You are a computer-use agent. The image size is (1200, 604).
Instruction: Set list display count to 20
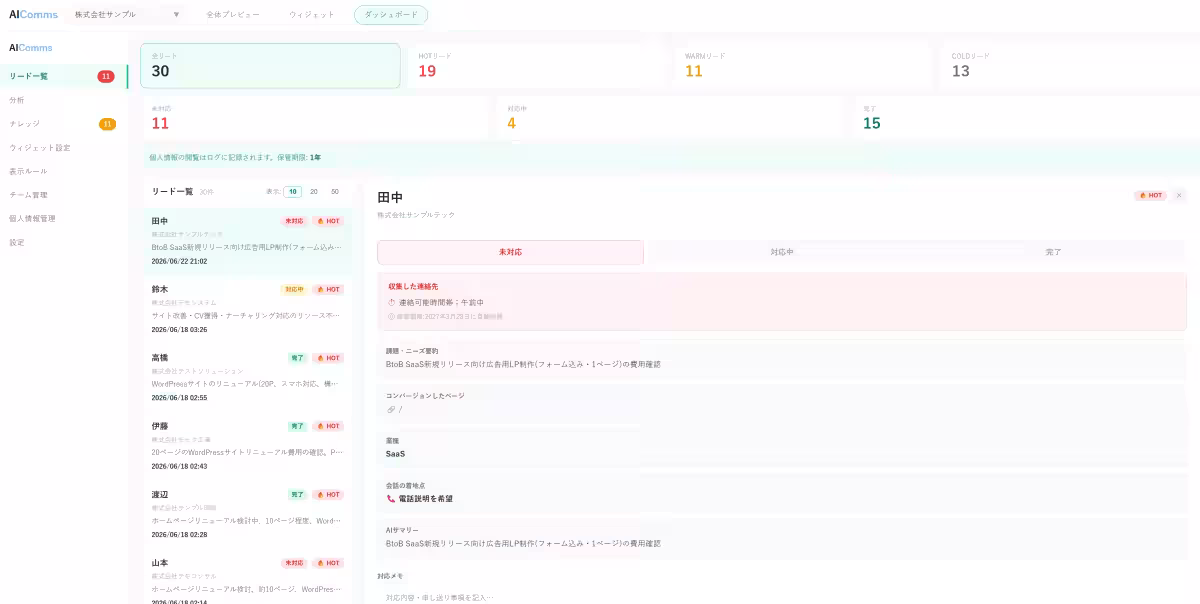(x=314, y=191)
